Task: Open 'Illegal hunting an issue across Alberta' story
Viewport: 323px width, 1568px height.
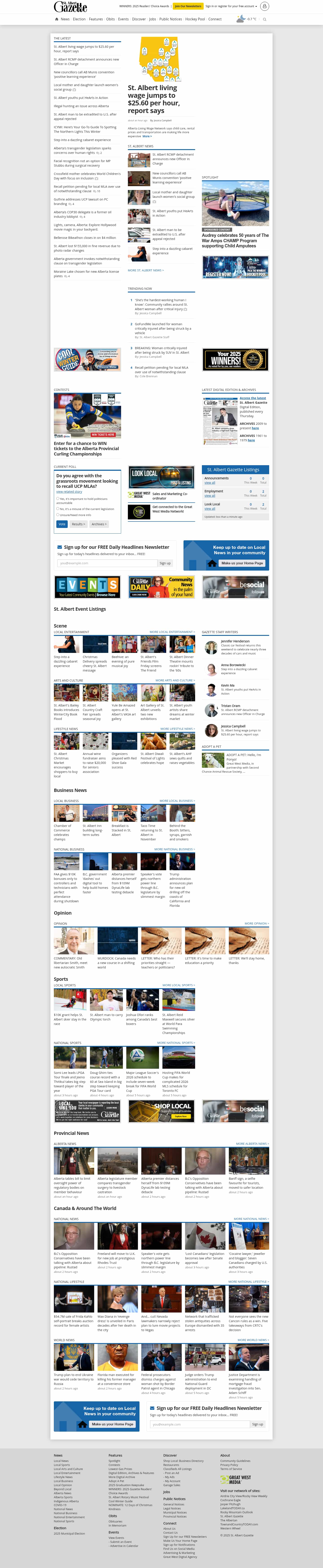Action: tap(81, 106)
